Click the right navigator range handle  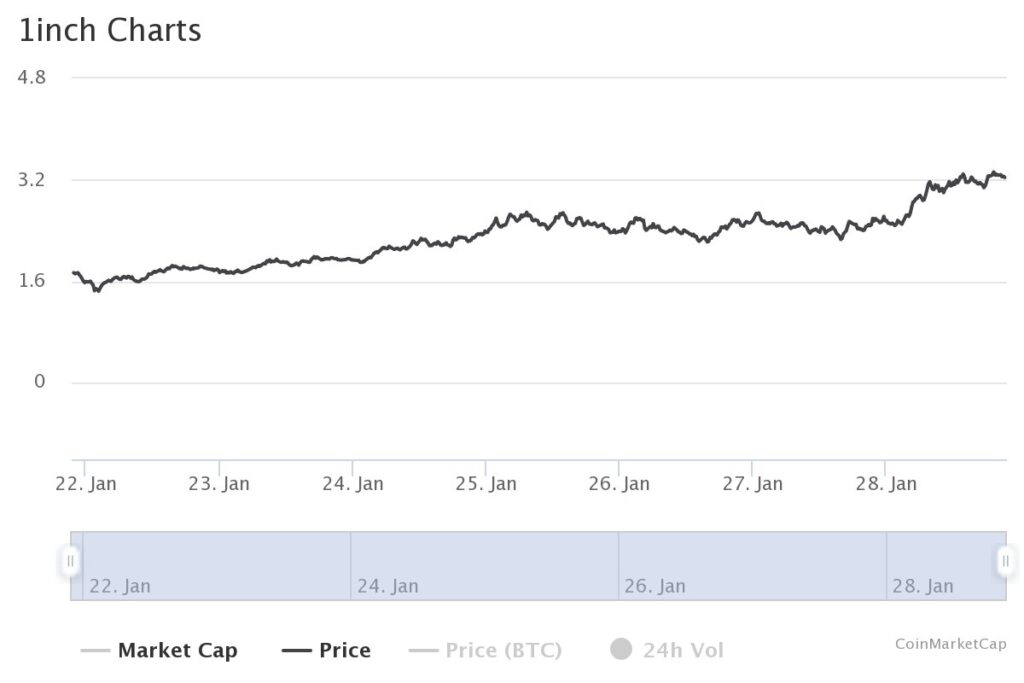point(1006,561)
